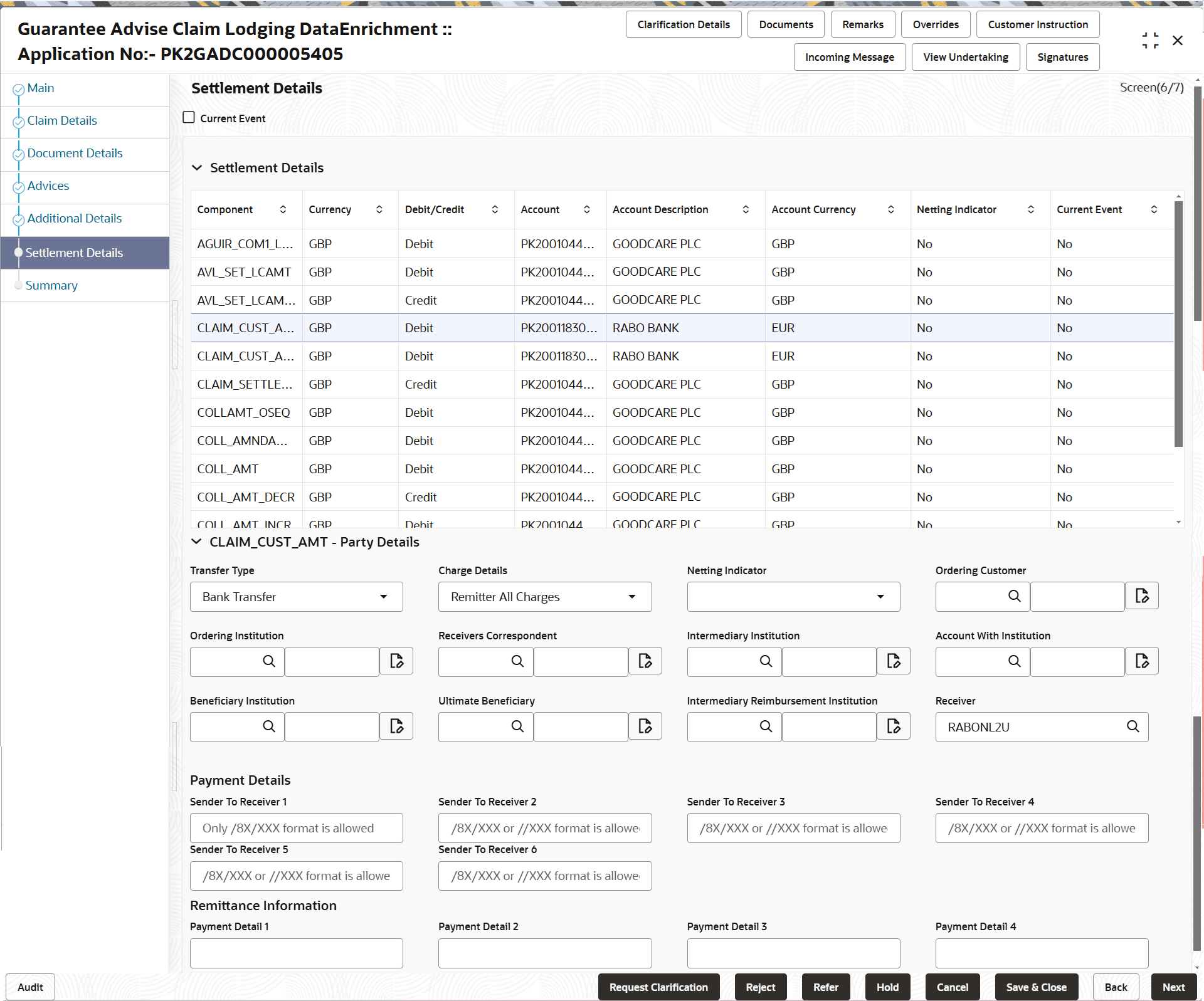Click Receivers Correspondent search magnifier

click(x=517, y=661)
